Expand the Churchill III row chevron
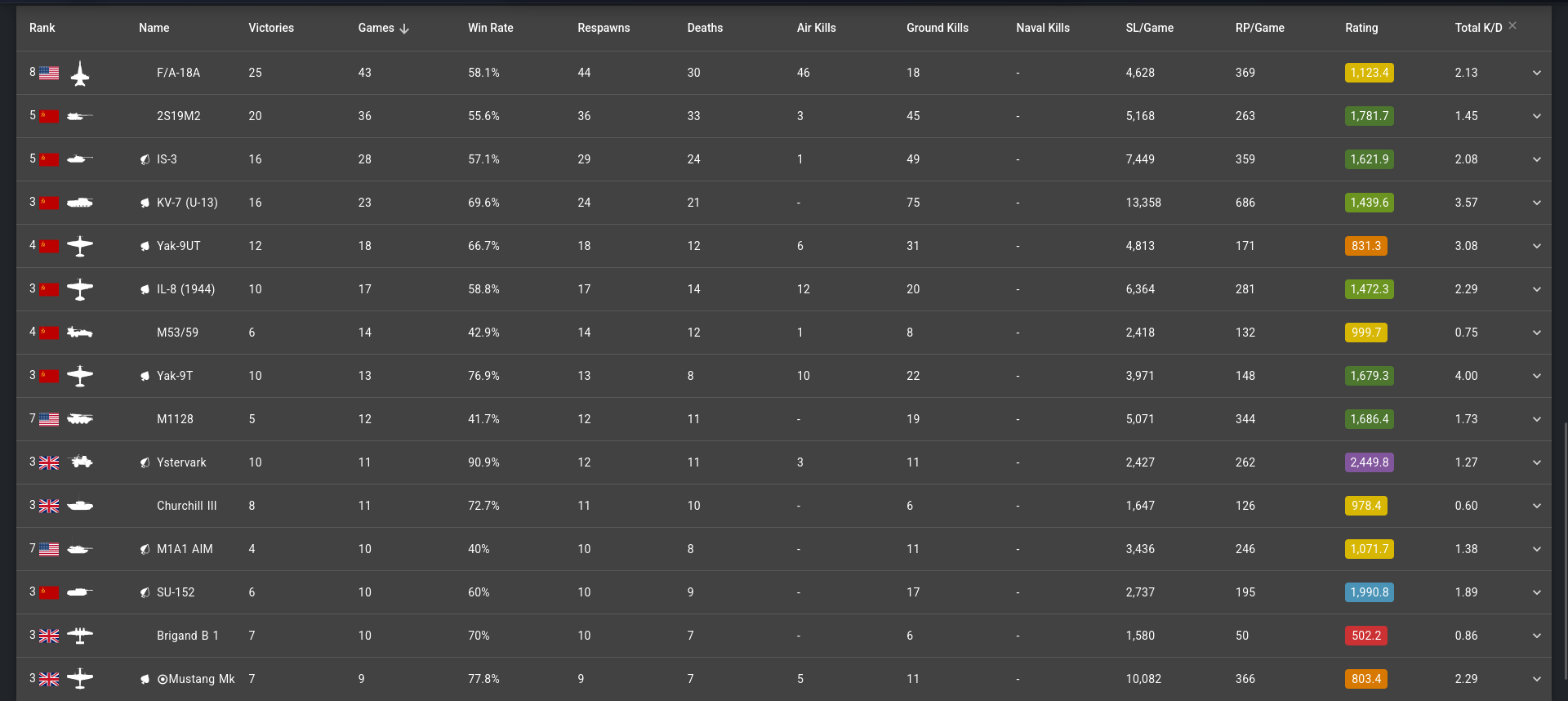This screenshot has height=701, width=1568. pyautogui.click(x=1536, y=507)
